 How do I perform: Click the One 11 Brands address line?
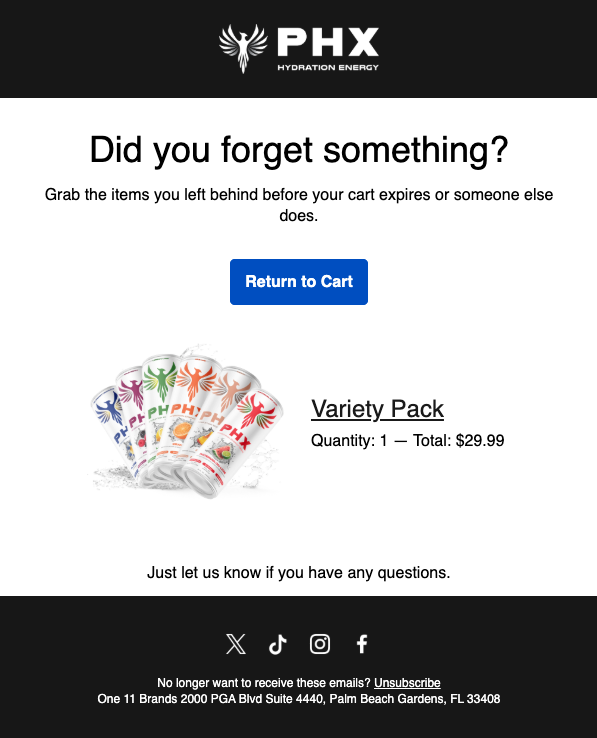(x=298, y=699)
